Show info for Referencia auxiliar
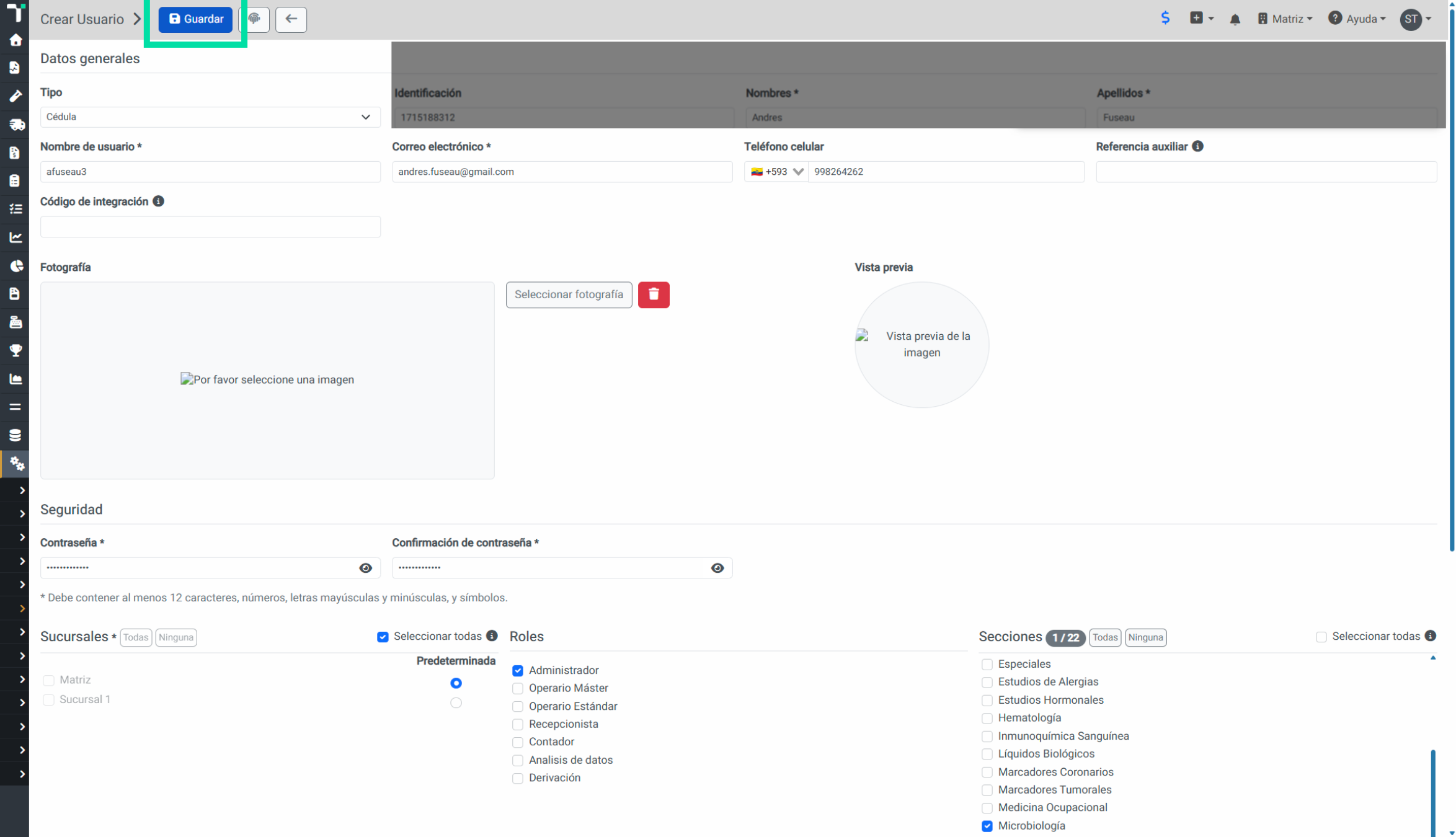 1197,146
